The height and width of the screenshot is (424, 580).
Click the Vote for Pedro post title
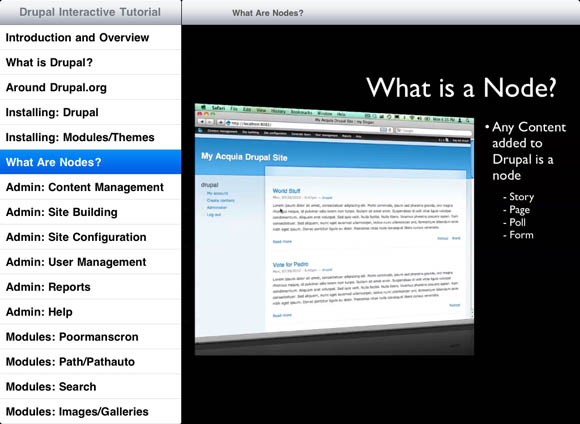coord(290,264)
